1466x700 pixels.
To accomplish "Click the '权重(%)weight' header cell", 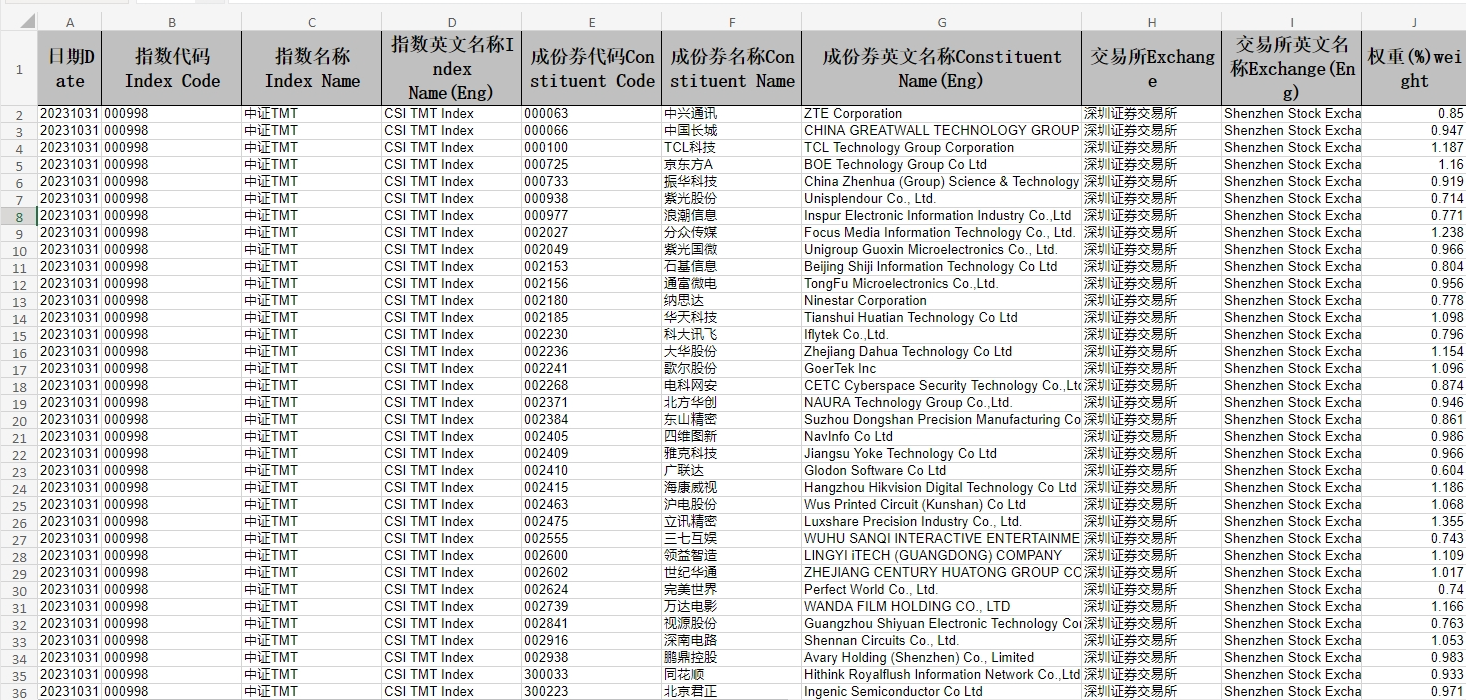I will coord(1414,68).
